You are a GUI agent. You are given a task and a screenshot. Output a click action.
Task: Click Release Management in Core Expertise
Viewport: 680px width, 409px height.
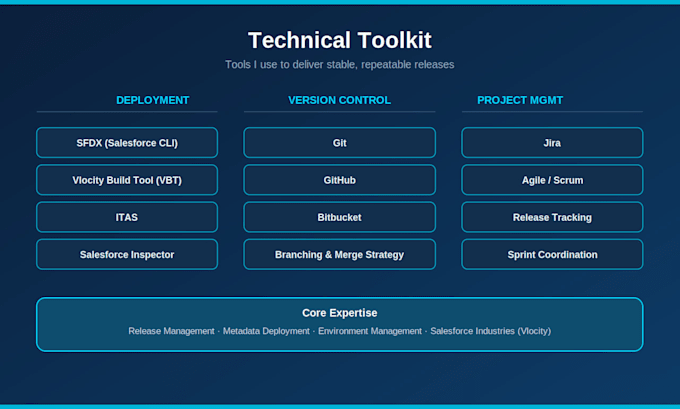point(171,331)
